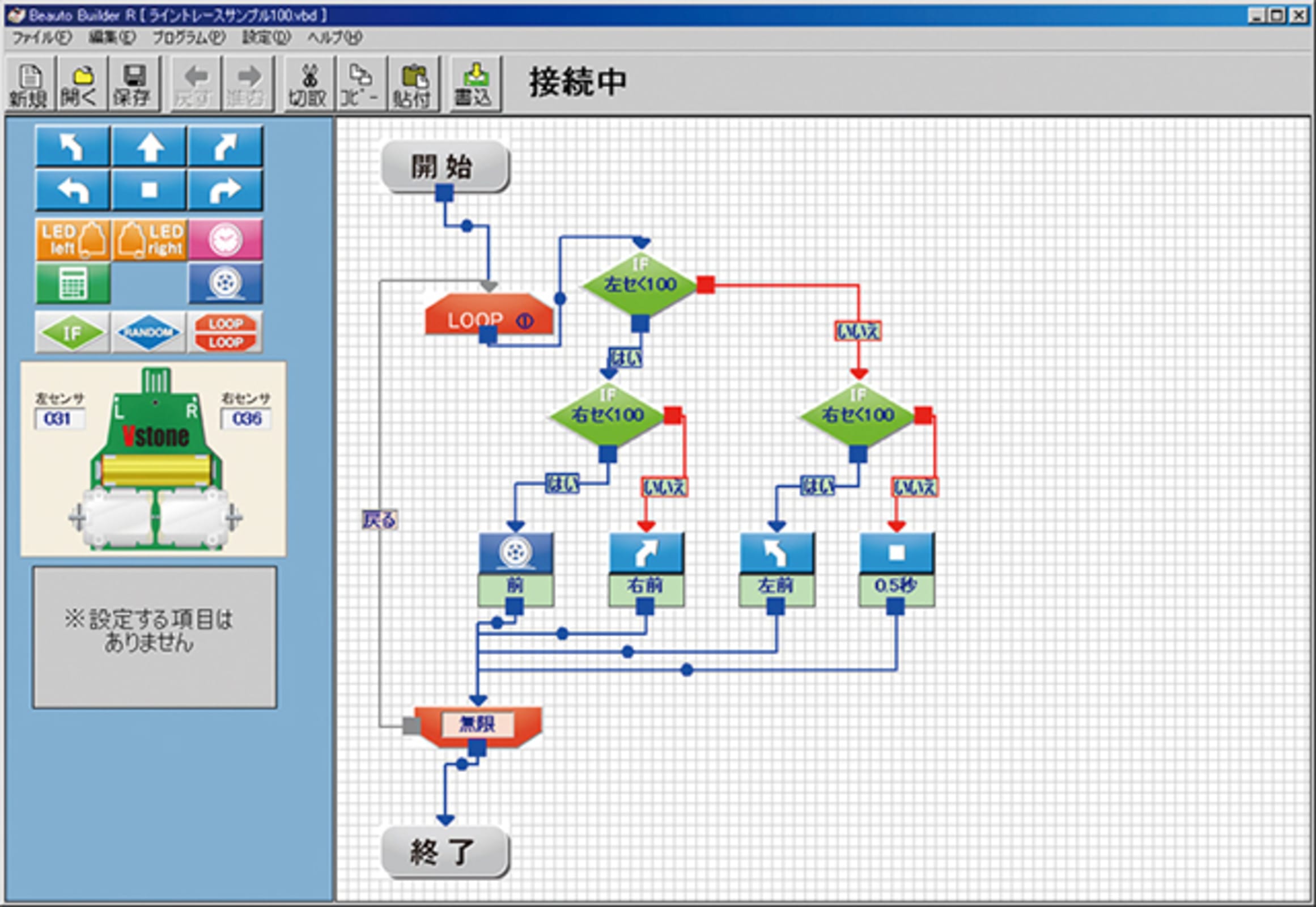Click the 開始 start node
Screen dimensions: 1316x907
tap(444, 167)
